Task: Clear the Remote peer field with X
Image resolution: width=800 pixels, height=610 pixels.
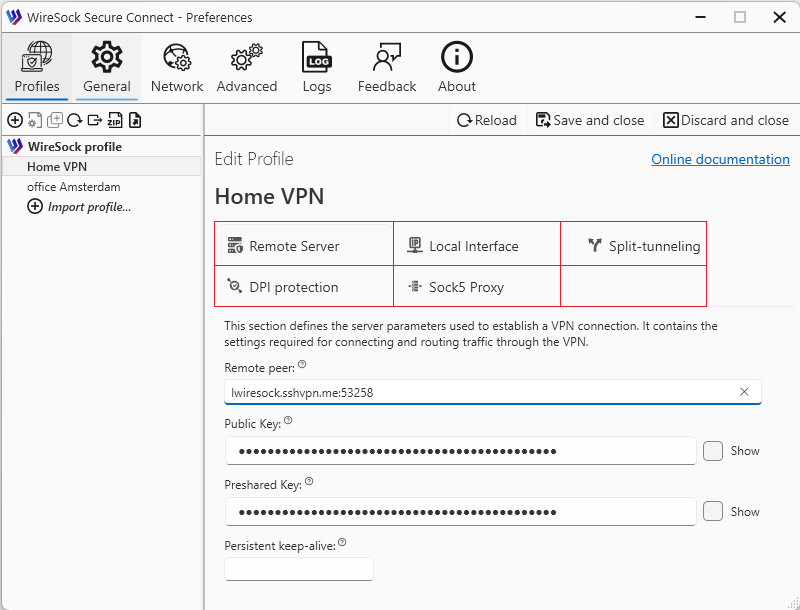Action: (x=744, y=392)
